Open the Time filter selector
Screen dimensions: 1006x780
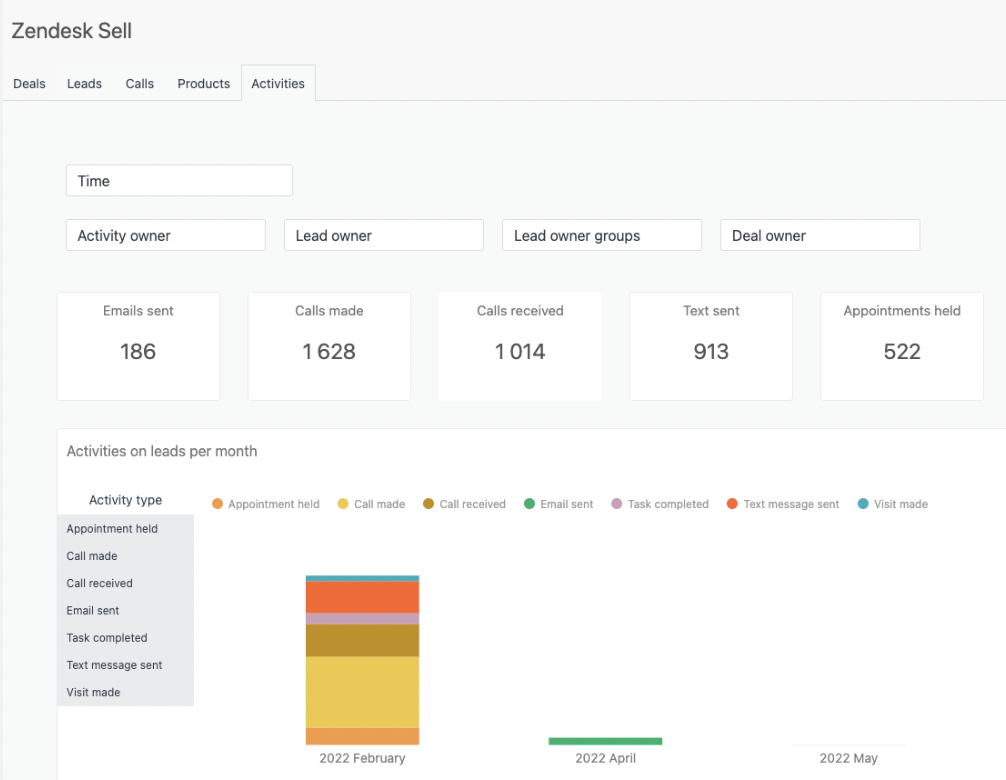(178, 180)
